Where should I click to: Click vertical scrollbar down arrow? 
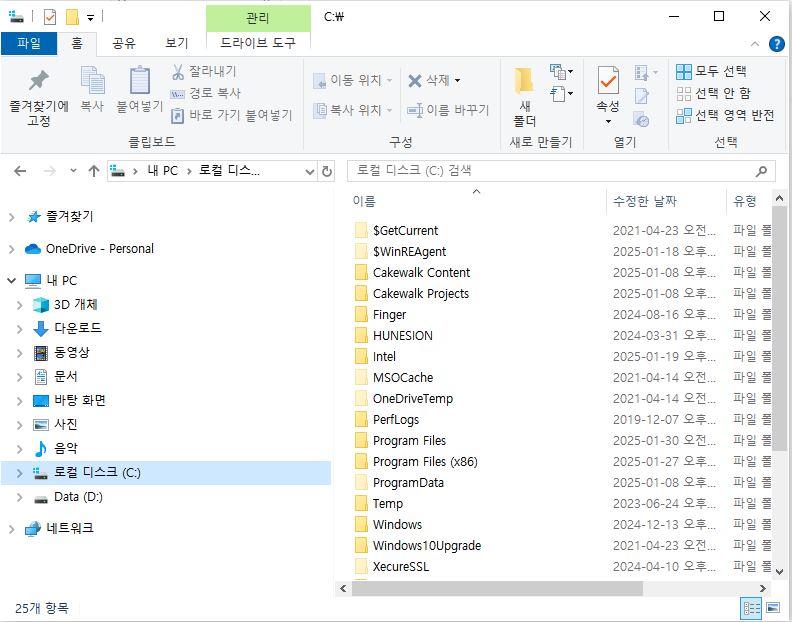(x=779, y=572)
